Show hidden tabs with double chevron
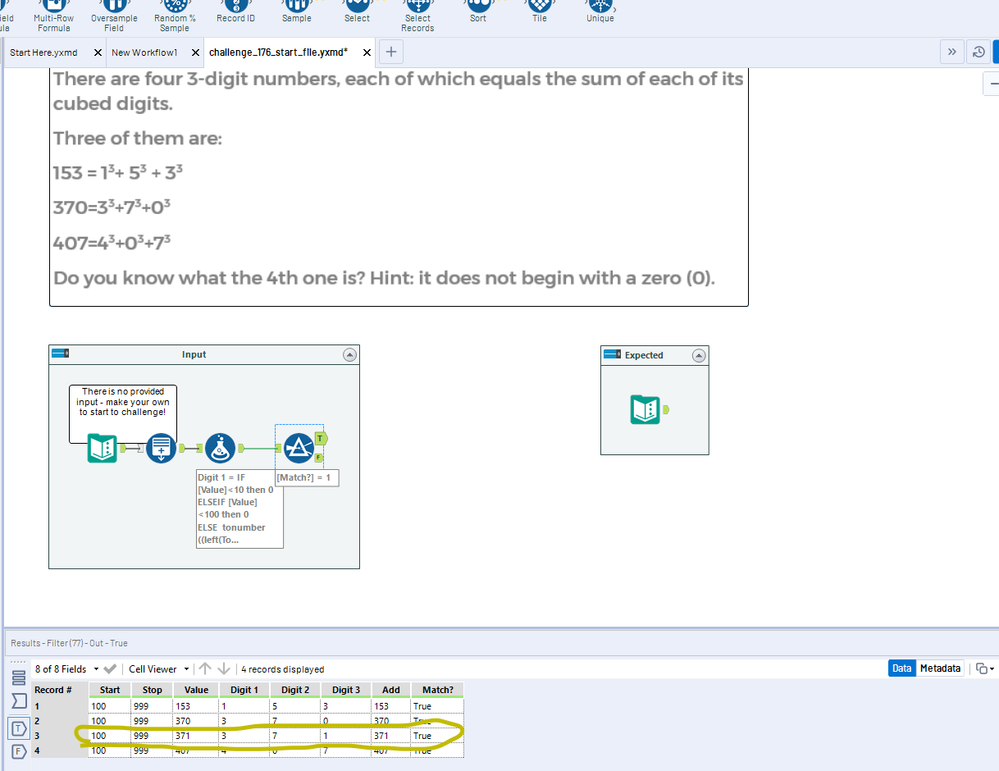The image size is (999, 771). (x=952, y=52)
